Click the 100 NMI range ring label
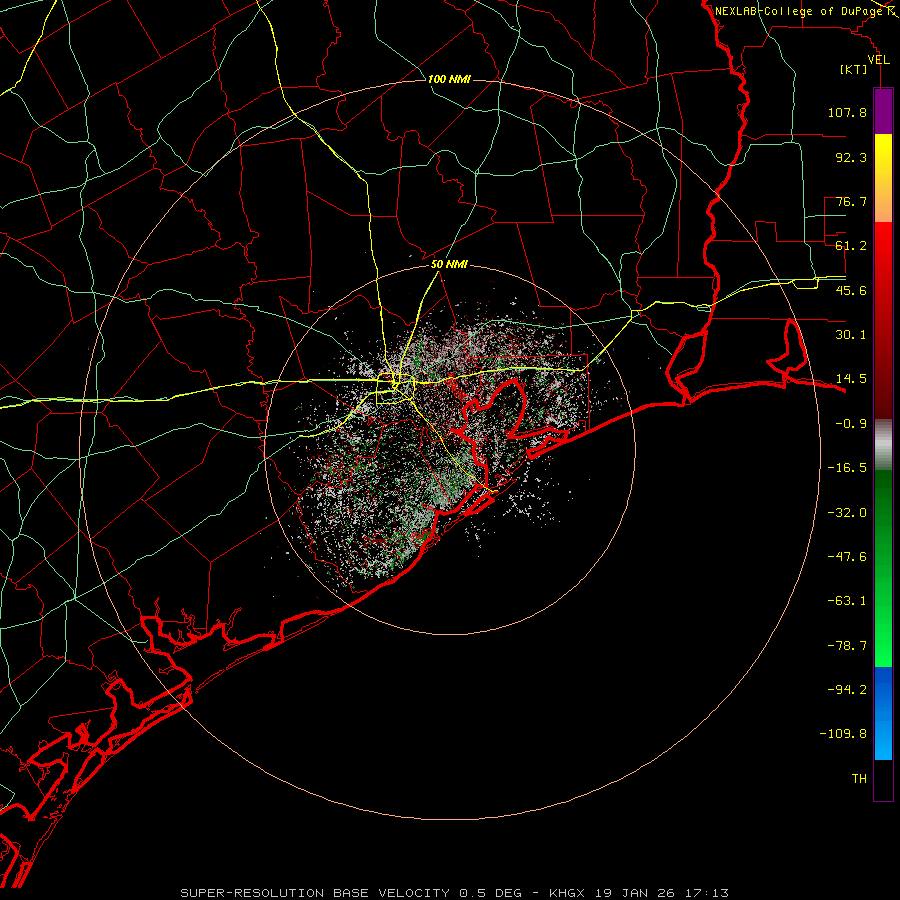Screen dimensions: 900x900 pyautogui.click(x=449, y=79)
